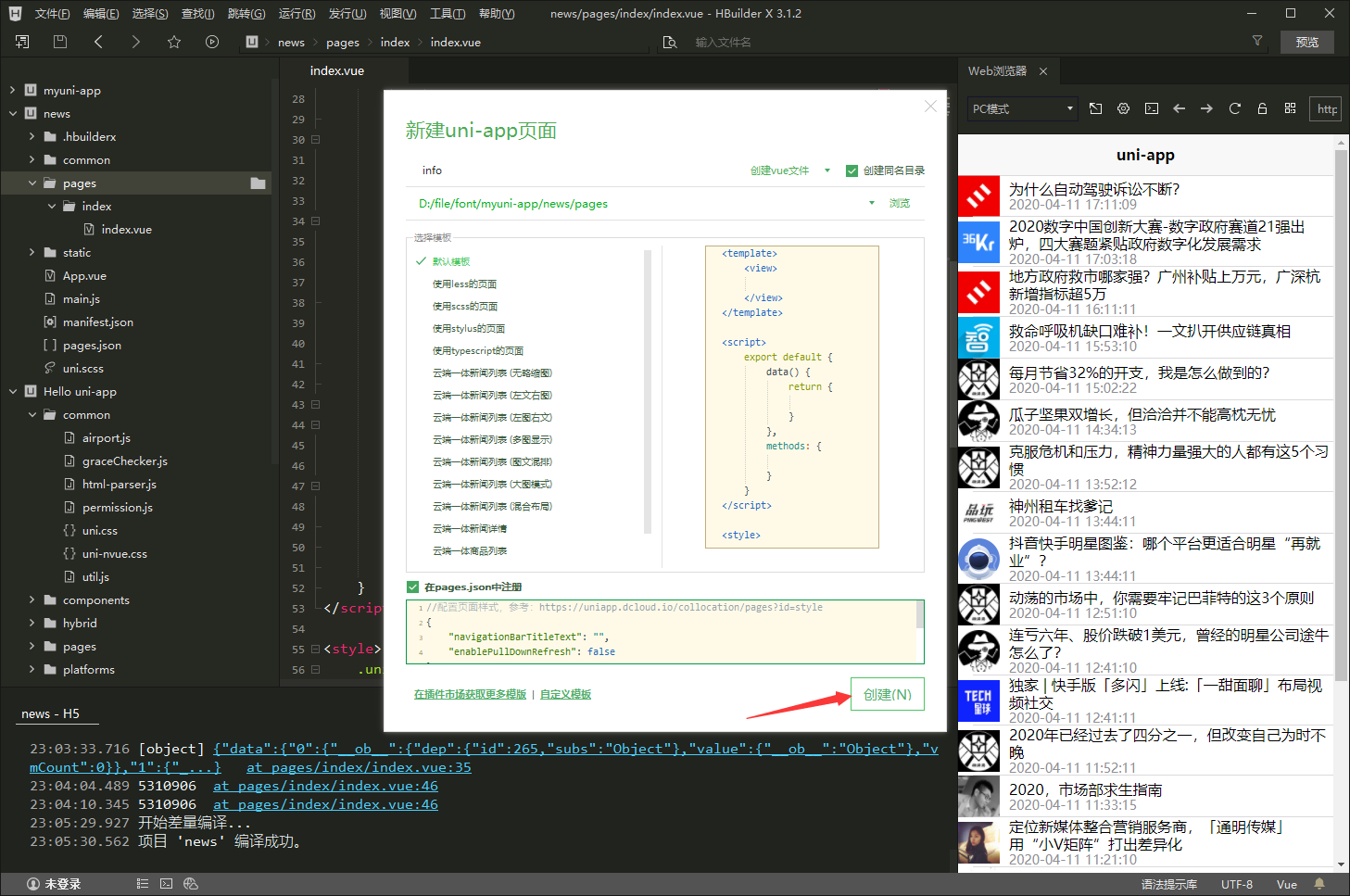This screenshot has width=1350, height=896.
Task: Uncheck the 创建同名目录 checkbox
Action: 852,170
